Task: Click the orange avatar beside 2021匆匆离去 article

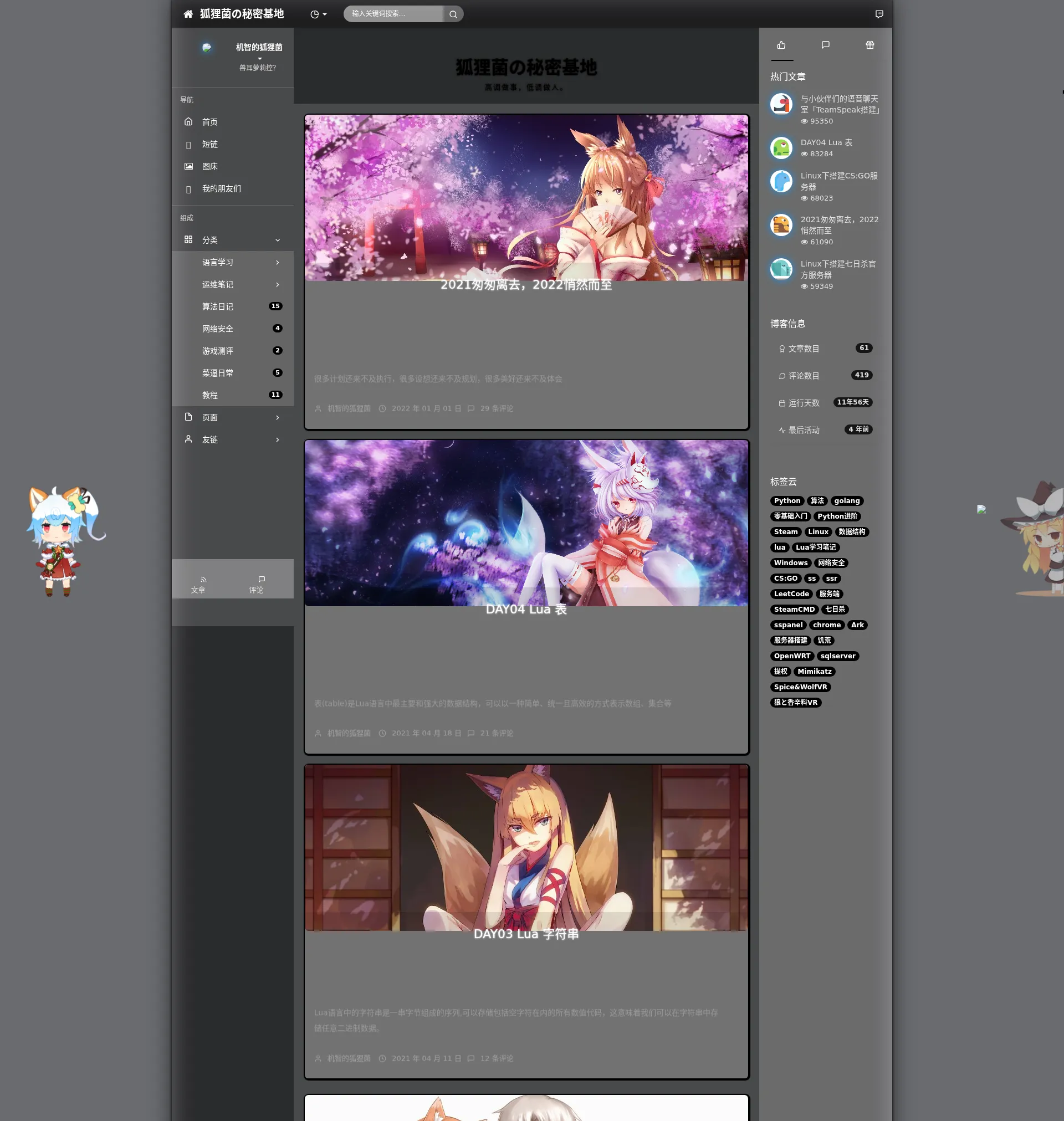Action: tap(781, 225)
